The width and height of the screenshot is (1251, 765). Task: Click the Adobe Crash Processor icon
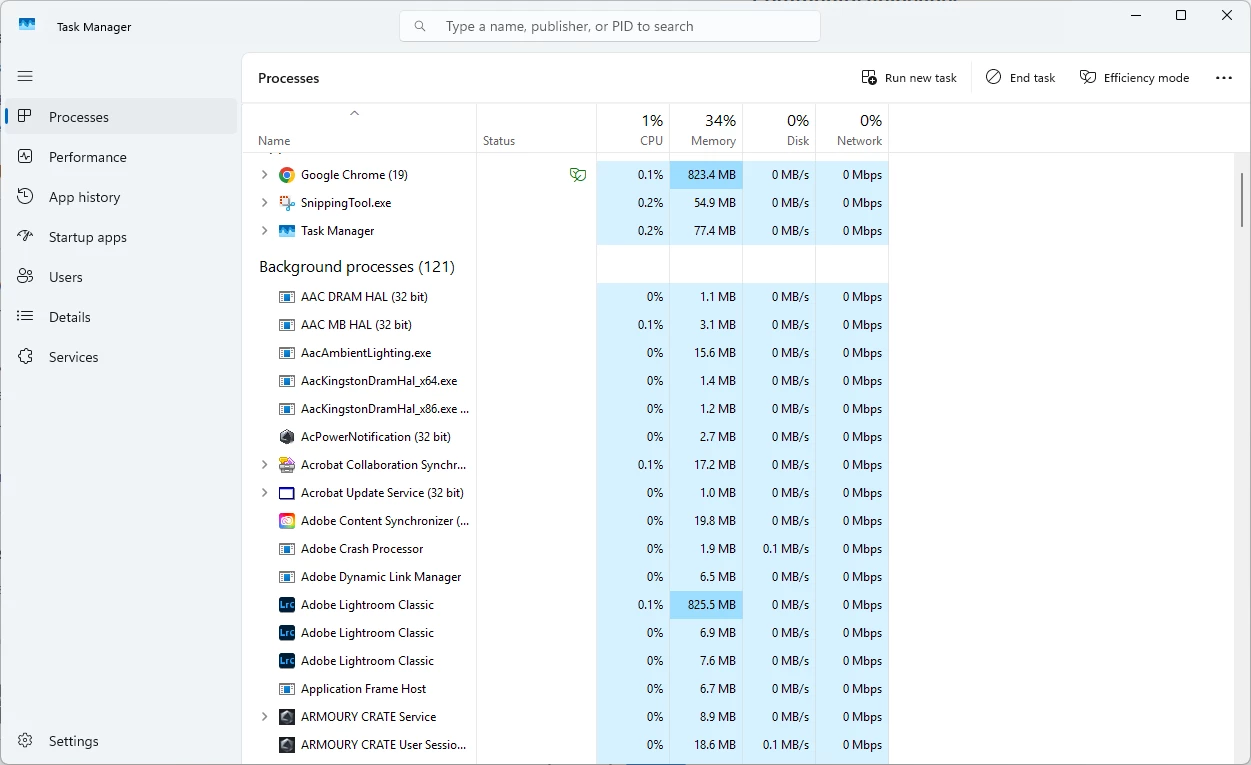pos(287,549)
